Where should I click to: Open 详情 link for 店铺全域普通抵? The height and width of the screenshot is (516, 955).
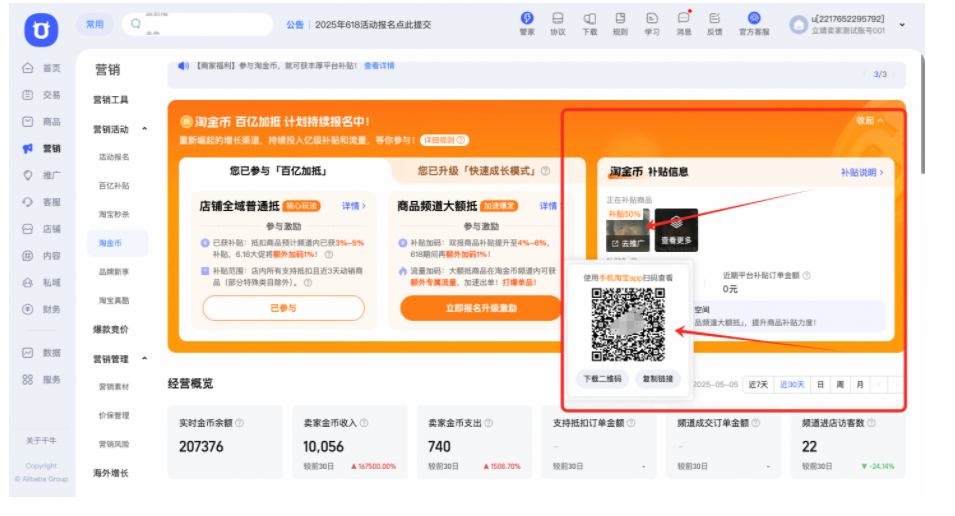353,207
